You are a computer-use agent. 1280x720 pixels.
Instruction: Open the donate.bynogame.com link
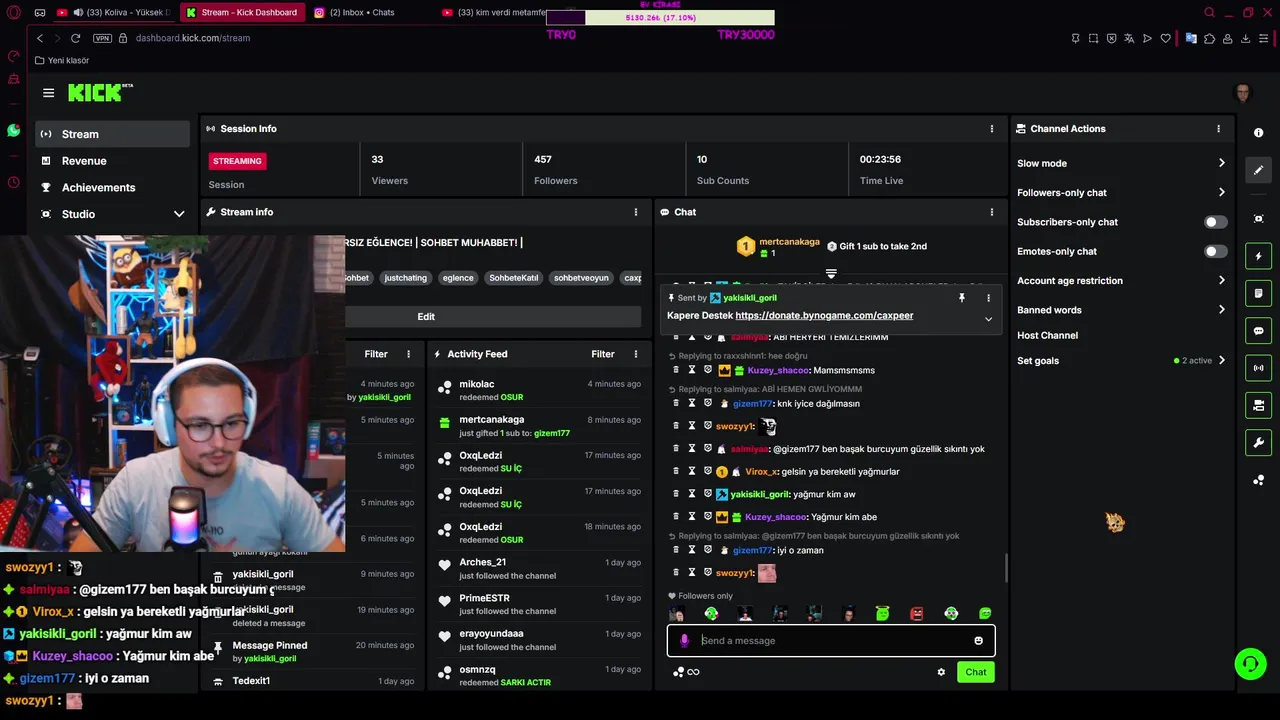824,315
